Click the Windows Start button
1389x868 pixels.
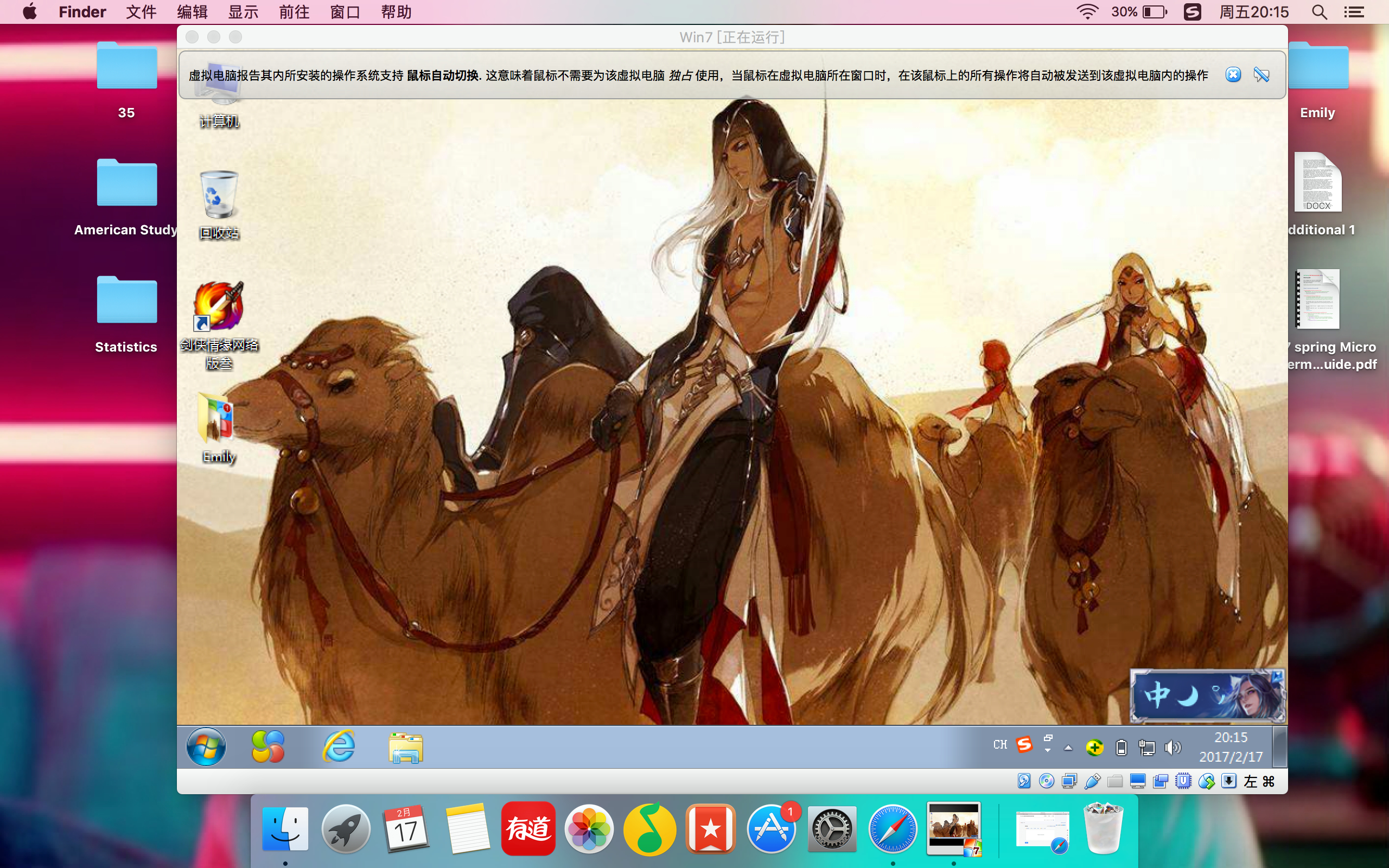pos(206,747)
